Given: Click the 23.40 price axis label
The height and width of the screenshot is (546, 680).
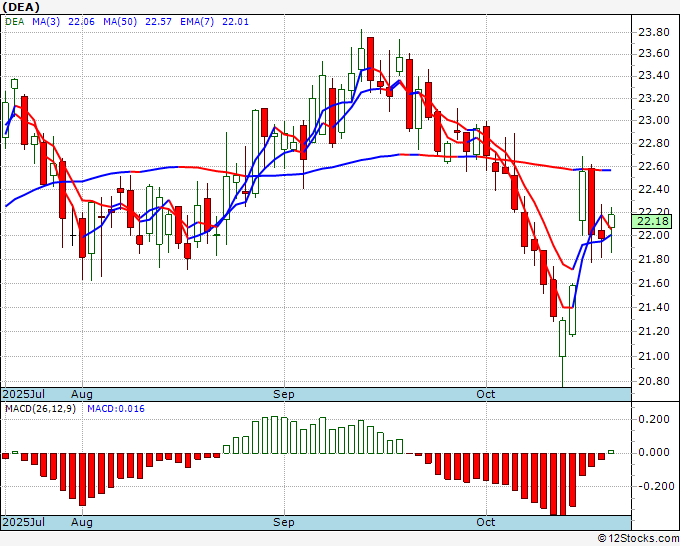Looking at the screenshot, I should tap(653, 75).
